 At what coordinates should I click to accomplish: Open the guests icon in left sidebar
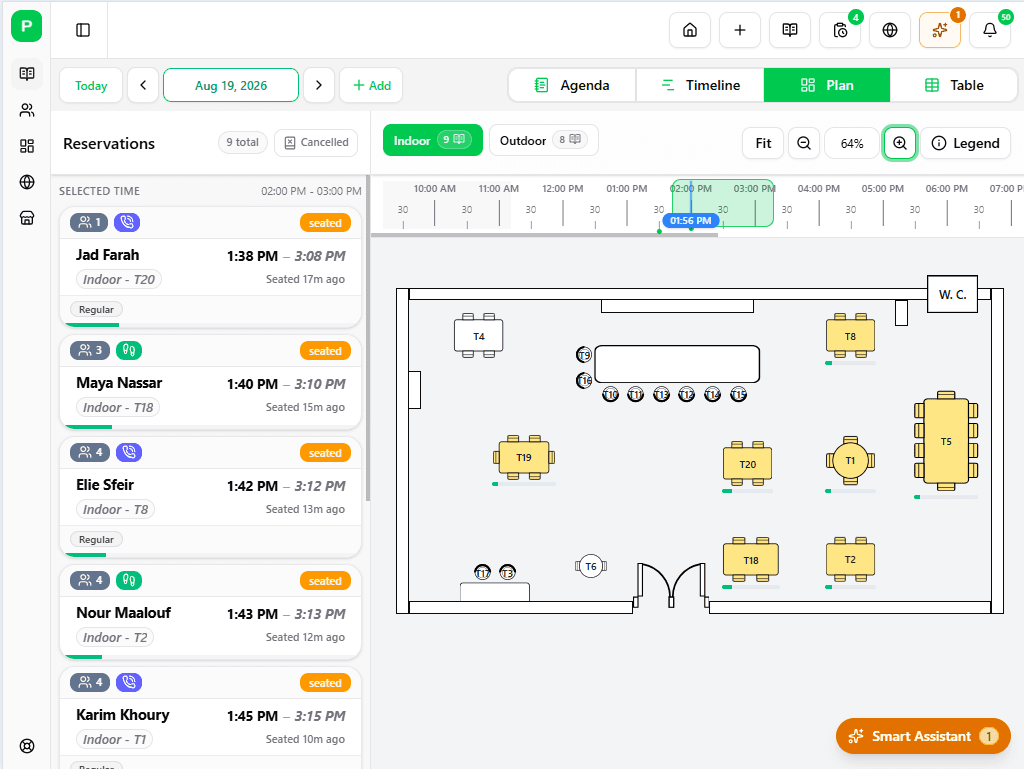[x=27, y=110]
